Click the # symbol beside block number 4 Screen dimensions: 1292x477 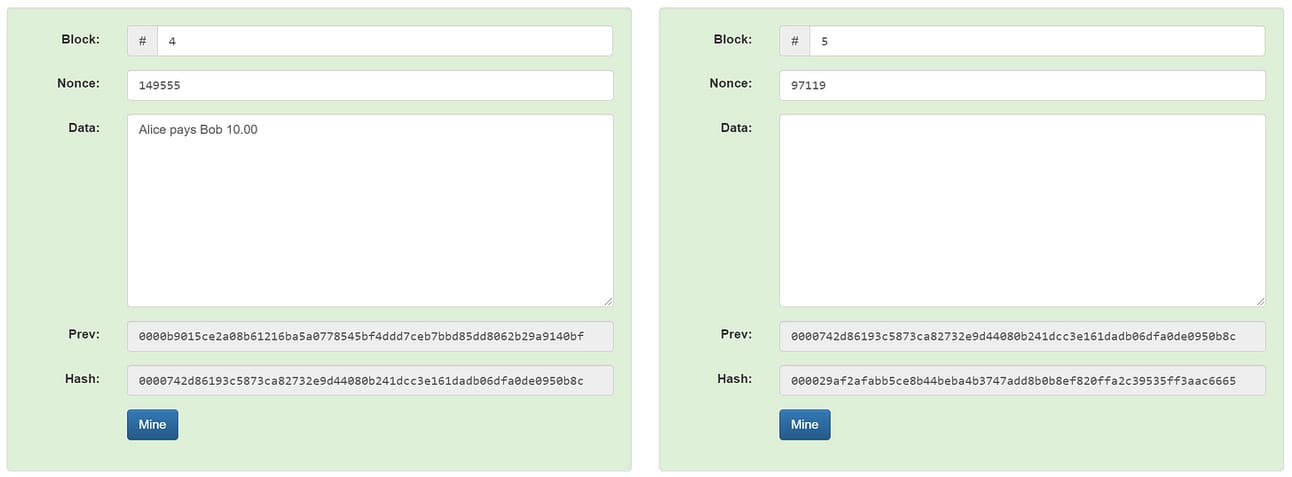[x=142, y=41]
